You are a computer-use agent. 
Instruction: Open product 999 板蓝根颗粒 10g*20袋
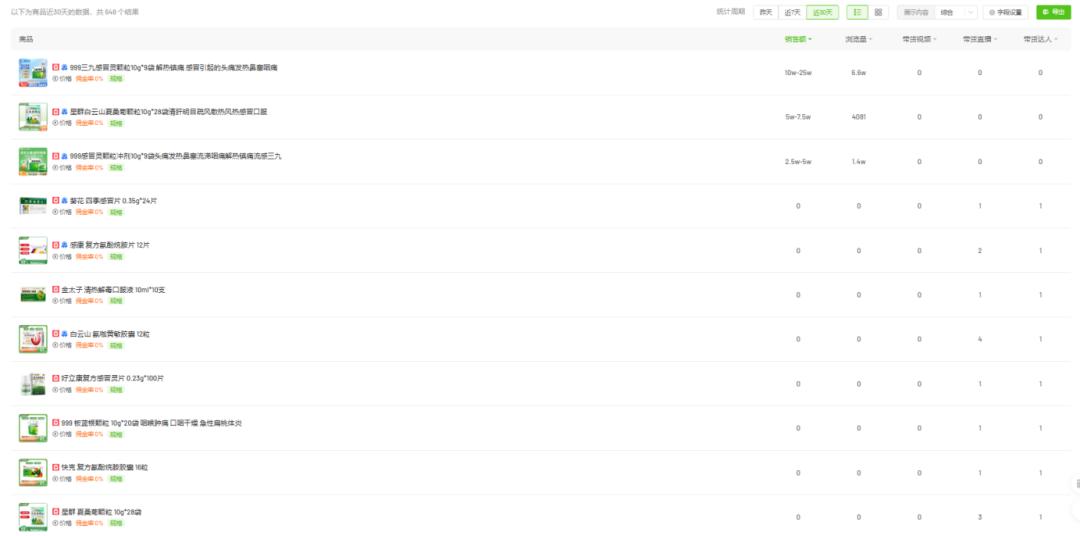click(152, 423)
